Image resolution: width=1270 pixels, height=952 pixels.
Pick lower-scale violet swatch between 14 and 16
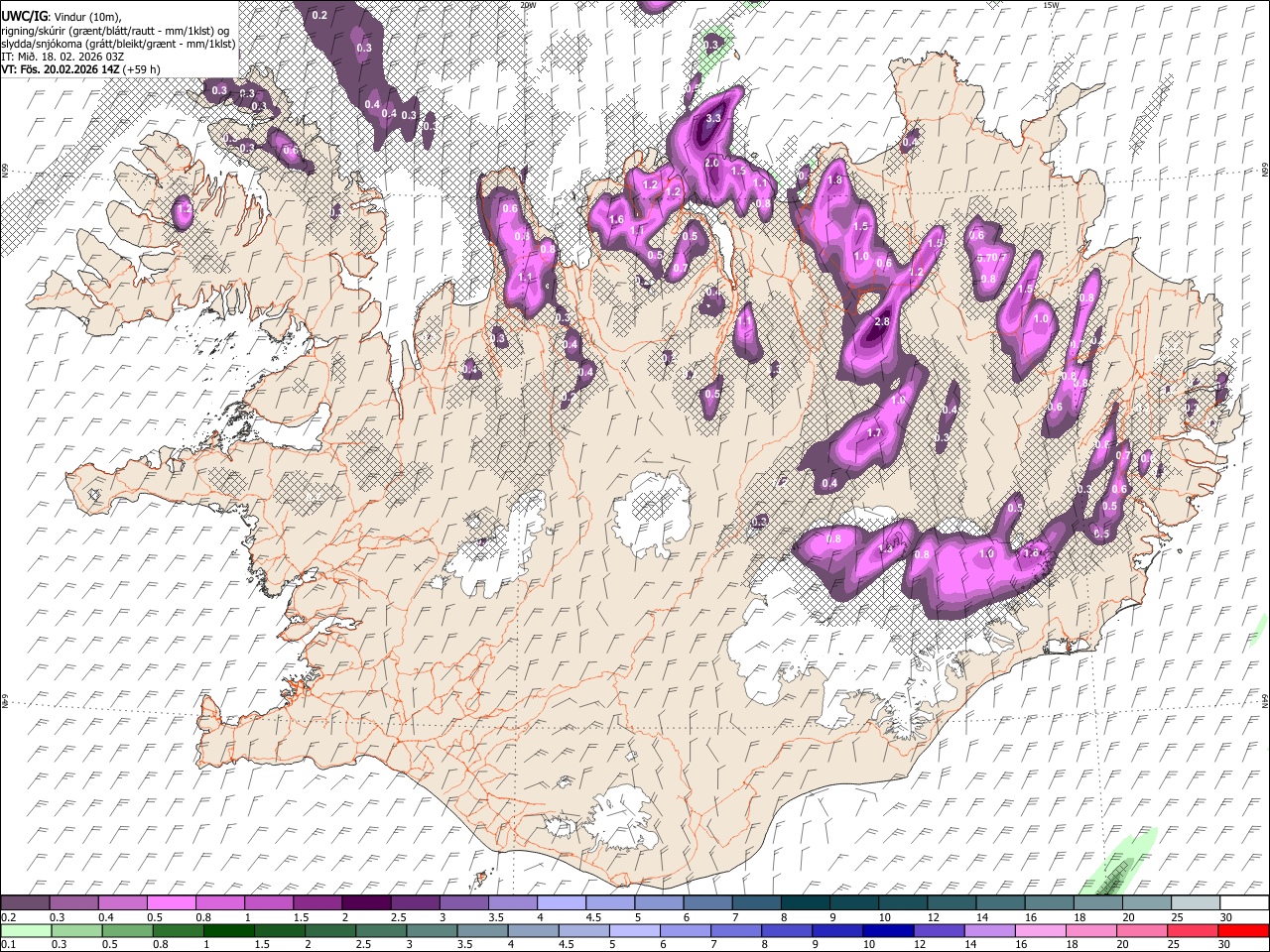click(x=989, y=930)
